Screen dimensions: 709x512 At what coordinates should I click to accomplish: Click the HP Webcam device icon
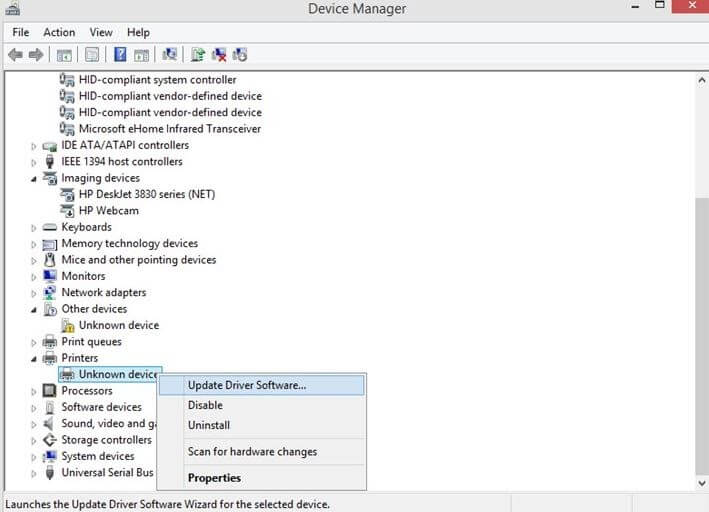pos(67,211)
